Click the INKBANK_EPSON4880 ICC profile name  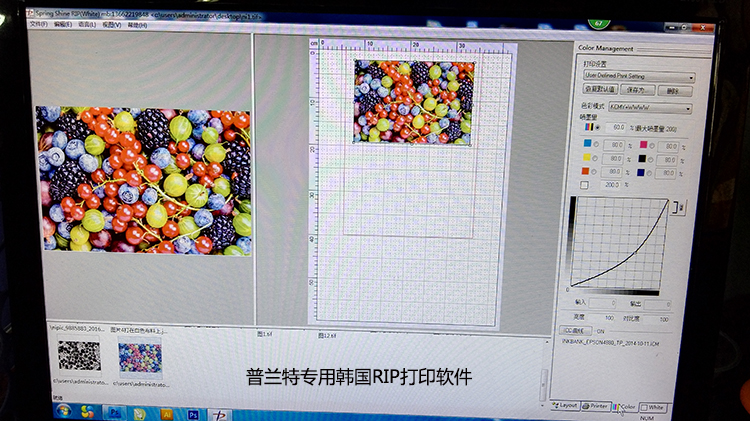[610, 343]
